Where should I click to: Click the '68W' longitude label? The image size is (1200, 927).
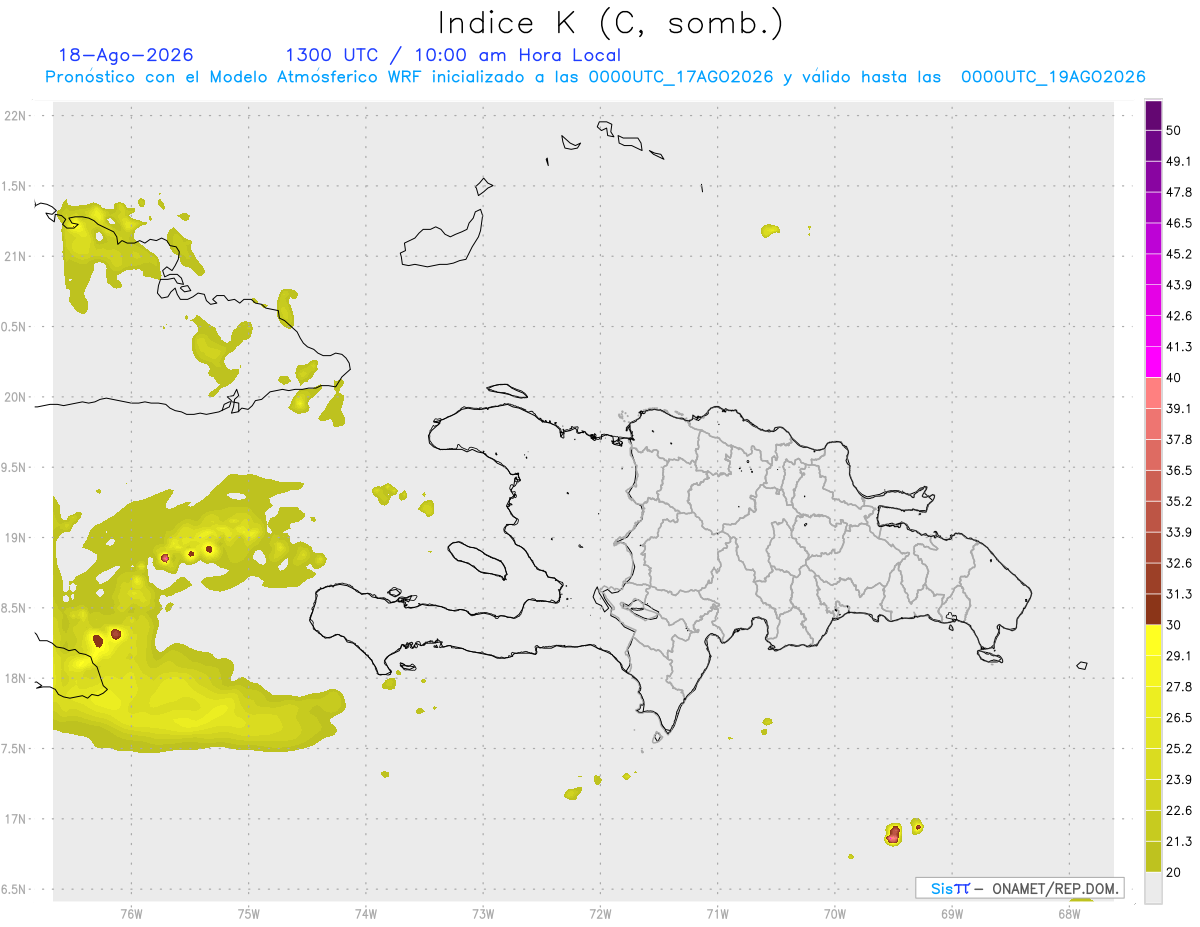[1069, 914]
